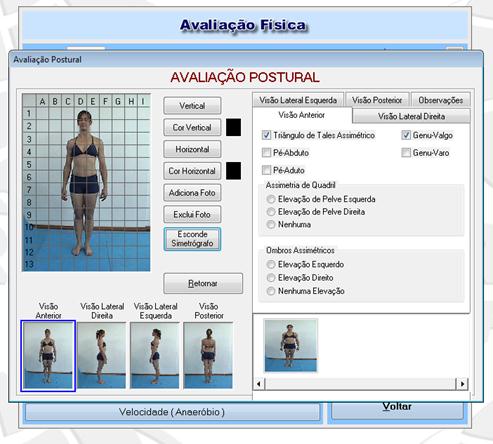Viewport: 493px width, 444px height.
Task: Check the Genu-Varo option
Action: 406,153
